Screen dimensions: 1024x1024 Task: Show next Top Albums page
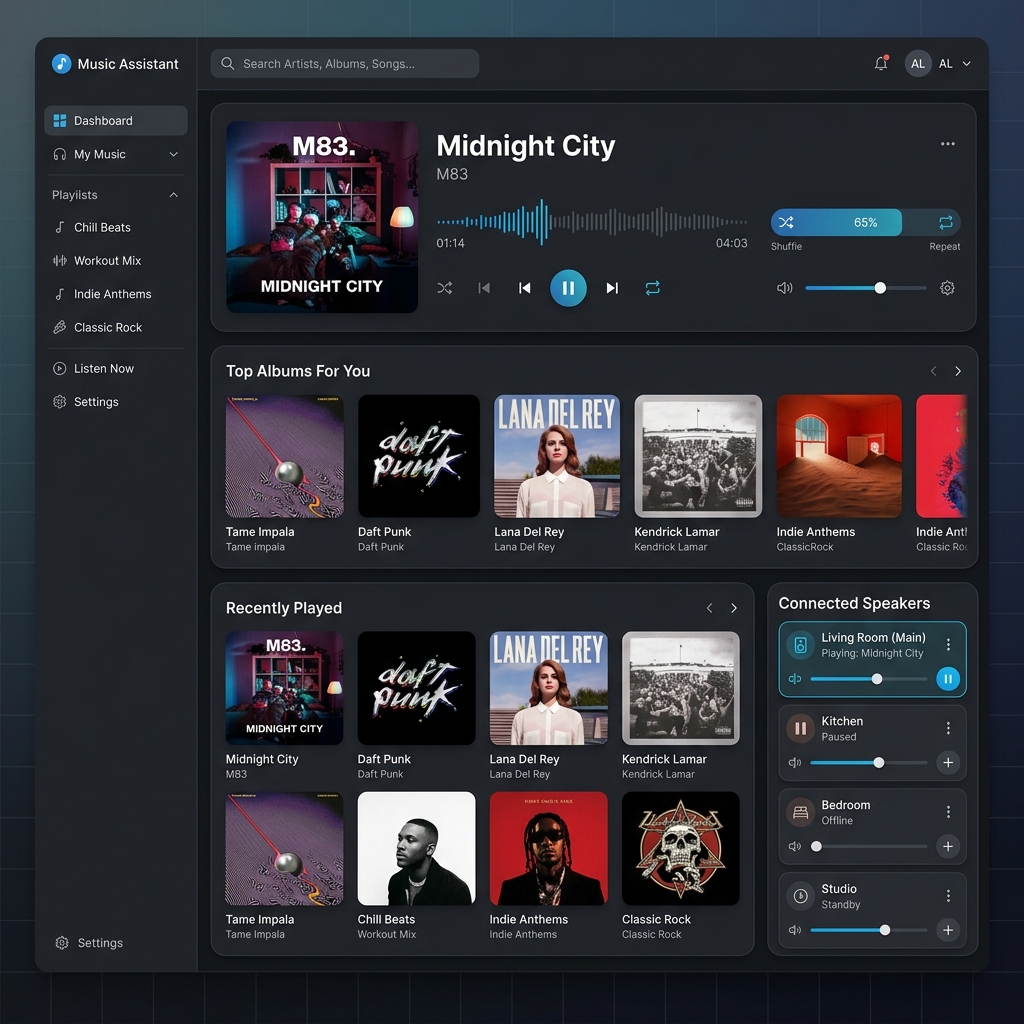958,371
